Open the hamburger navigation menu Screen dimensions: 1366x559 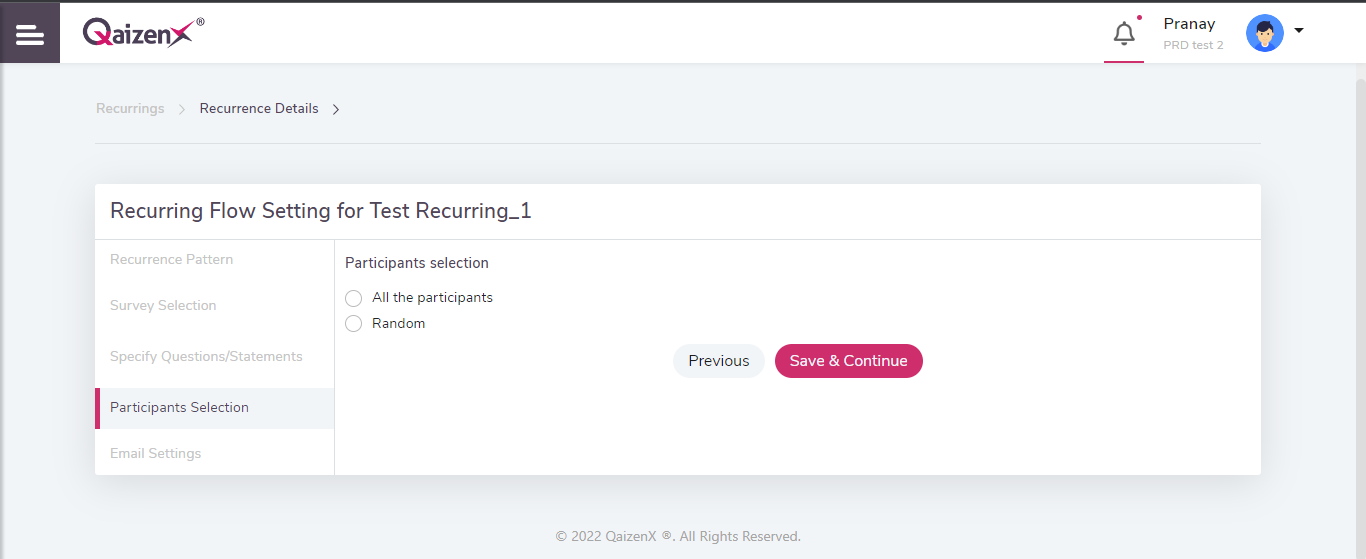[30, 34]
